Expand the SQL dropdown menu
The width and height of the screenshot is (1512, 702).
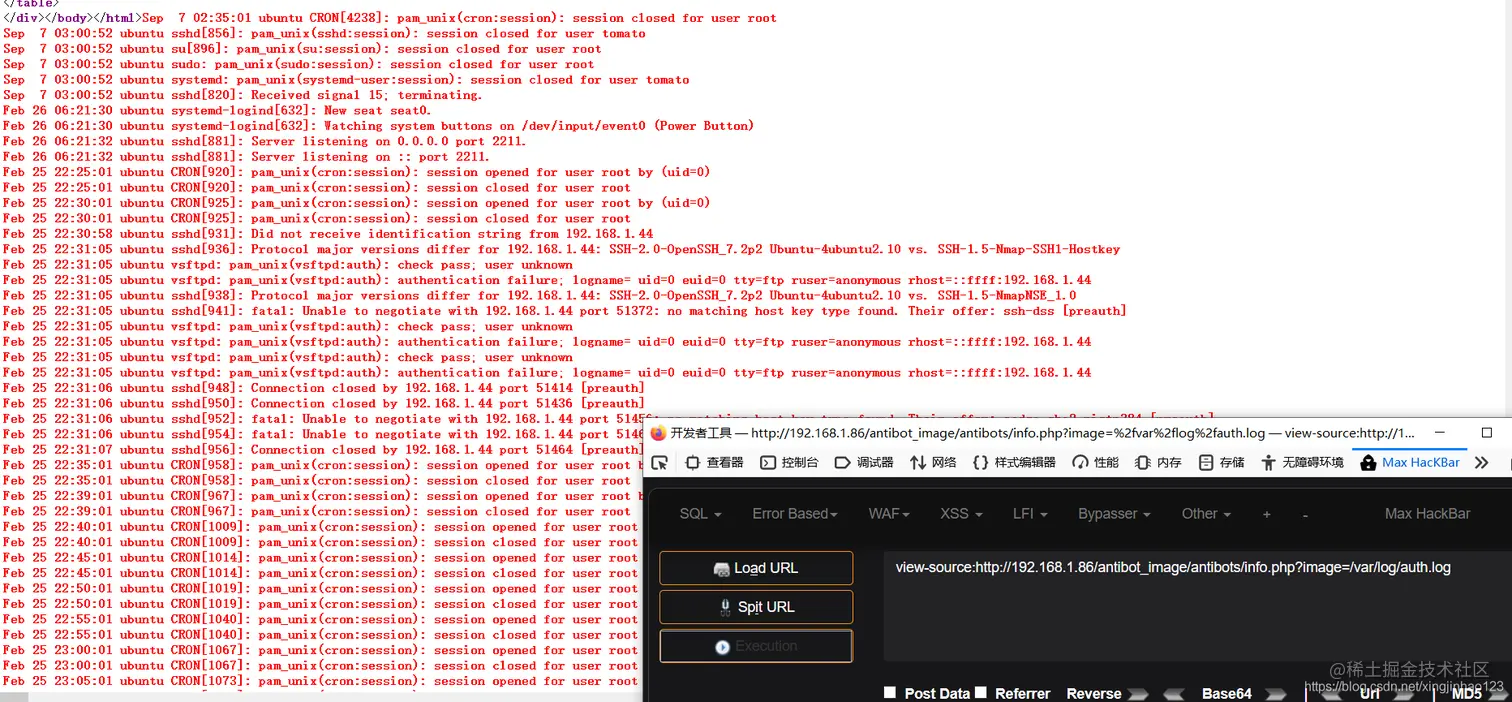(701, 513)
